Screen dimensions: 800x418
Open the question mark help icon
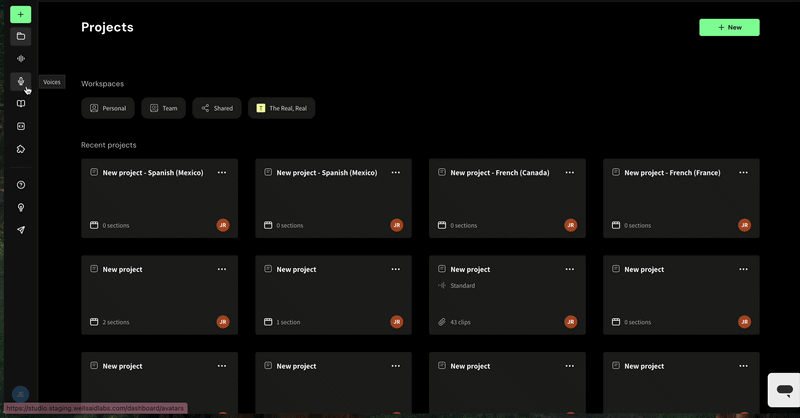coord(20,185)
